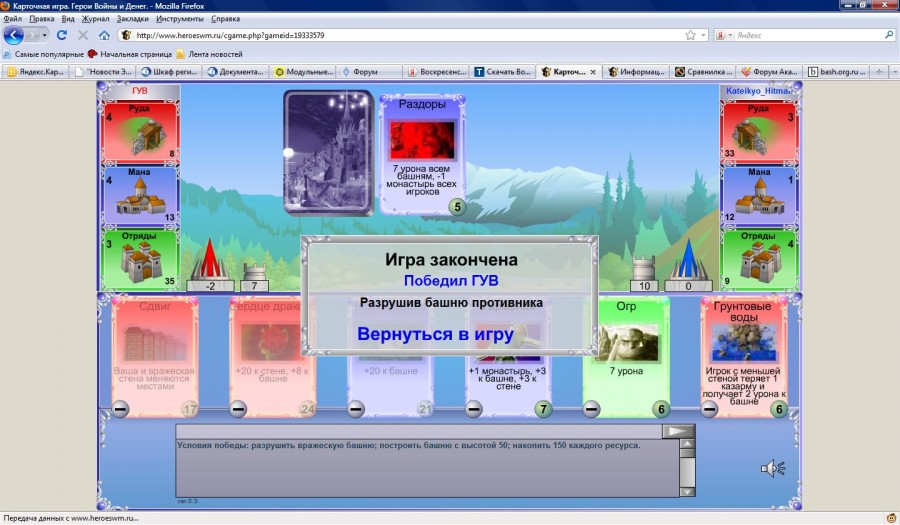This screenshot has height=525, width=900.
Task: Open the Закладки menu
Action: click(x=133, y=18)
